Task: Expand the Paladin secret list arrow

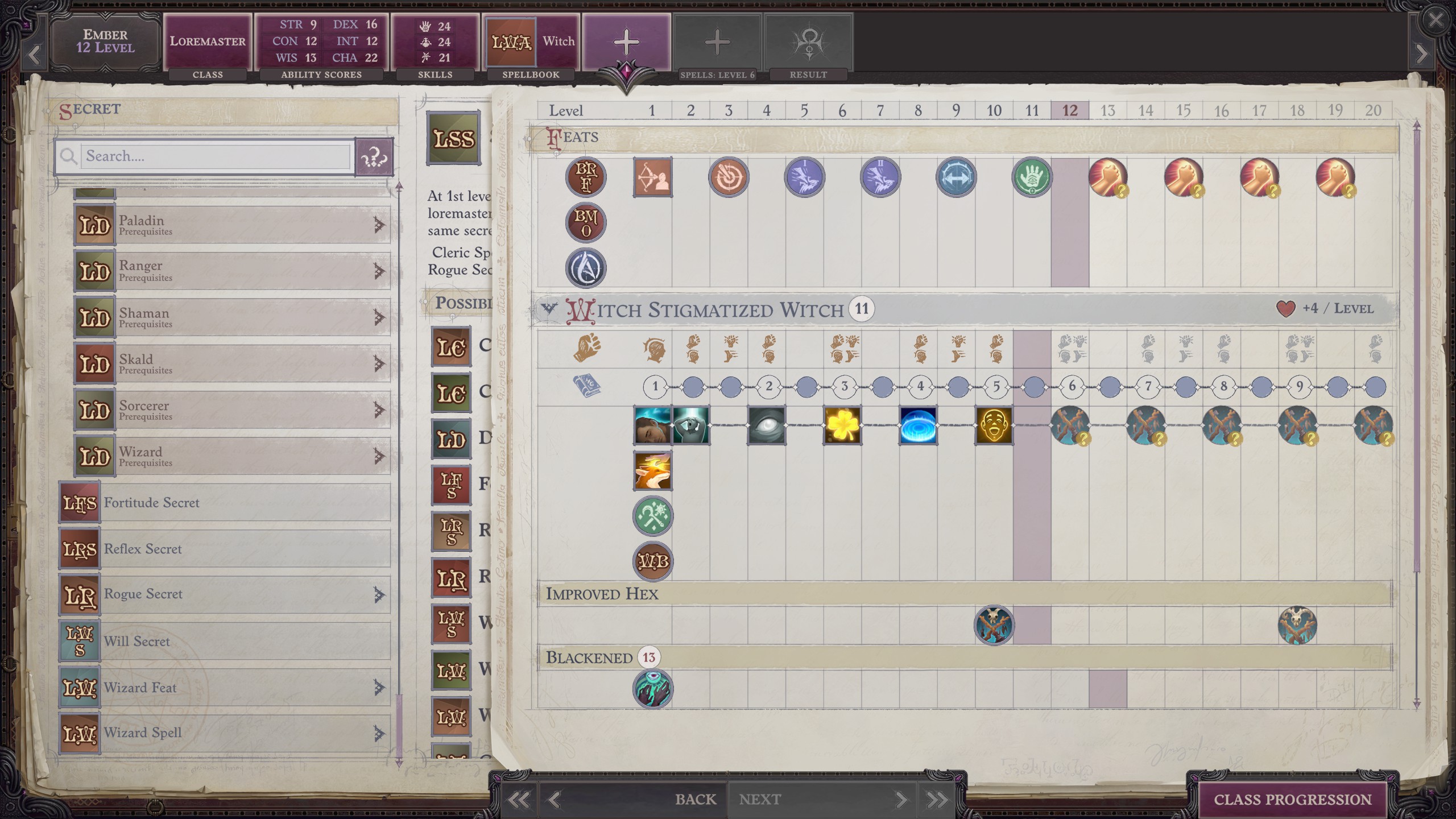Action: point(379,226)
